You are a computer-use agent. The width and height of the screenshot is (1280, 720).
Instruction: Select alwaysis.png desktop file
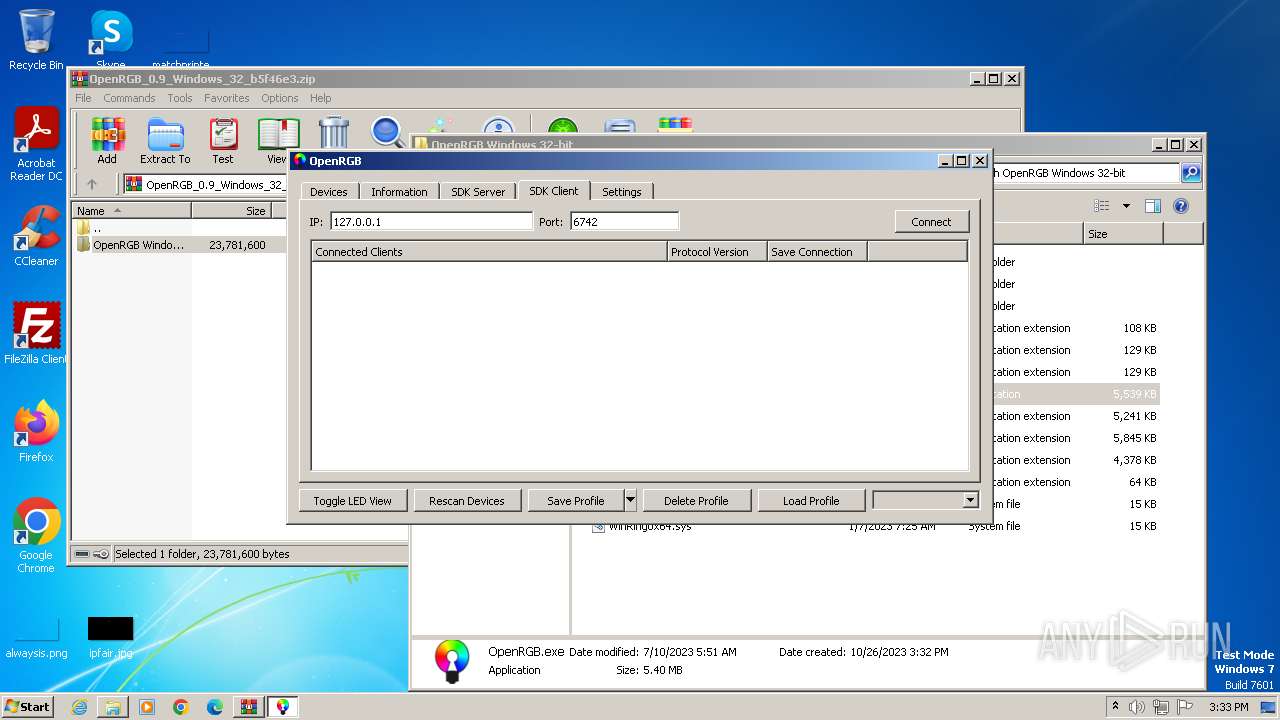pos(36,639)
